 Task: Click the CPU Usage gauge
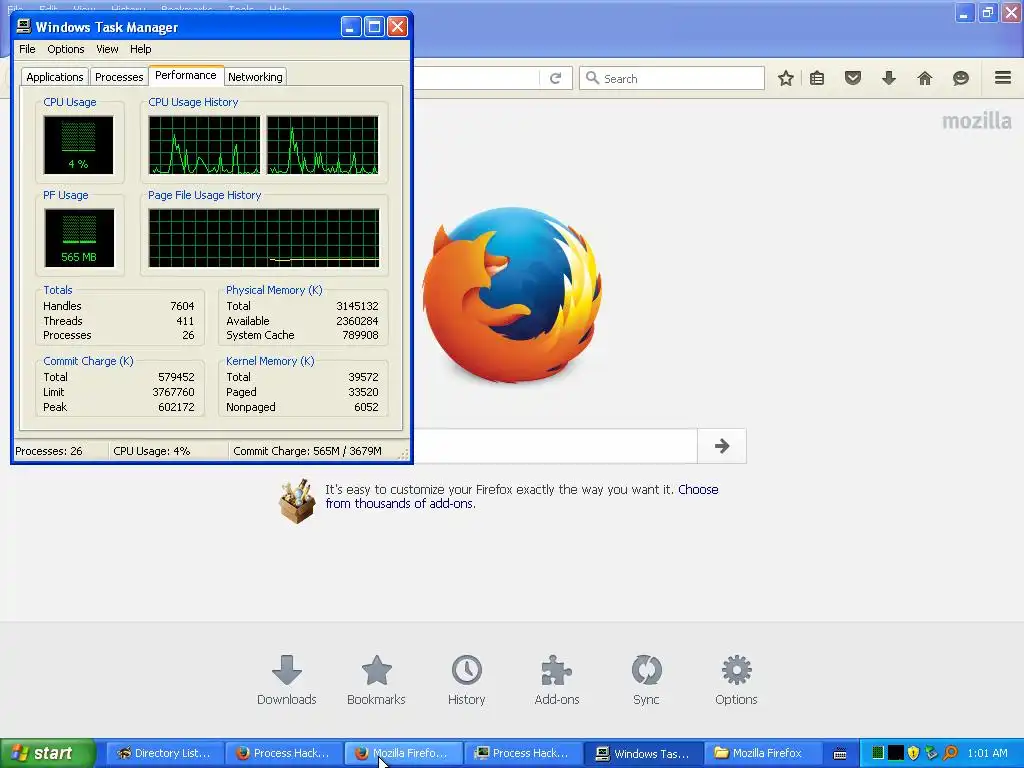coord(78,145)
